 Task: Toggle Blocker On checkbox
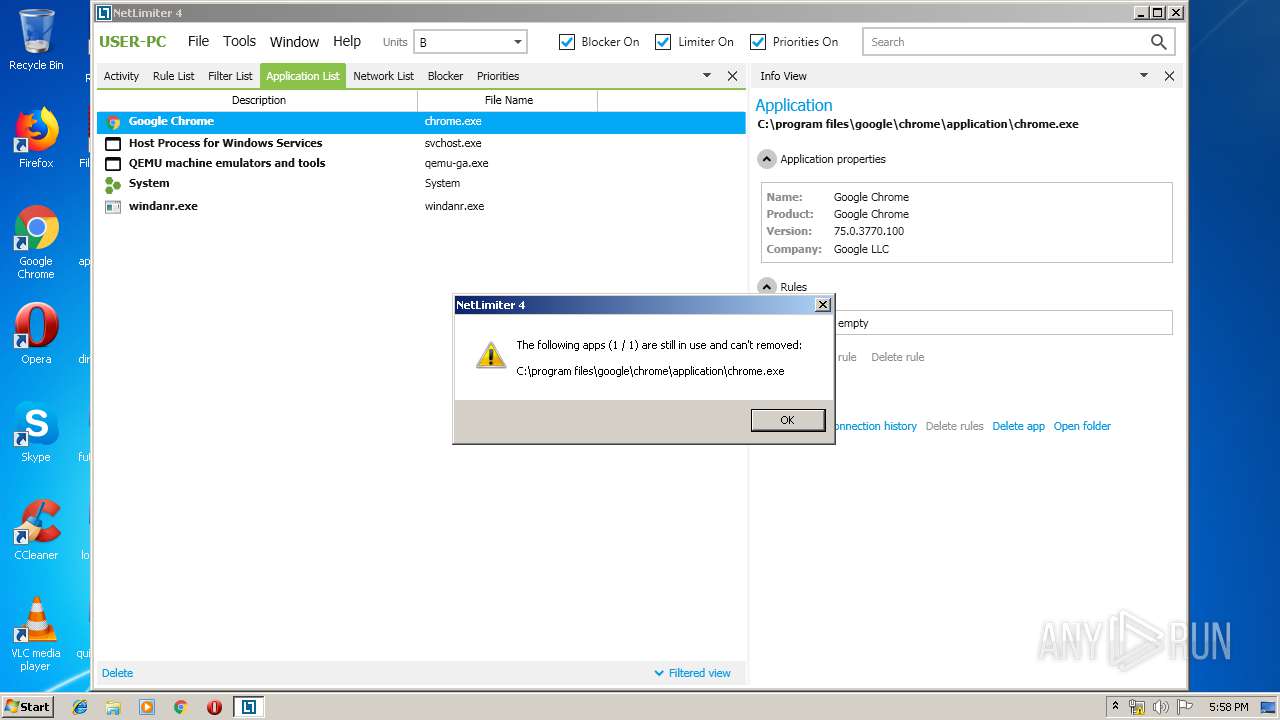click(567, 42)
